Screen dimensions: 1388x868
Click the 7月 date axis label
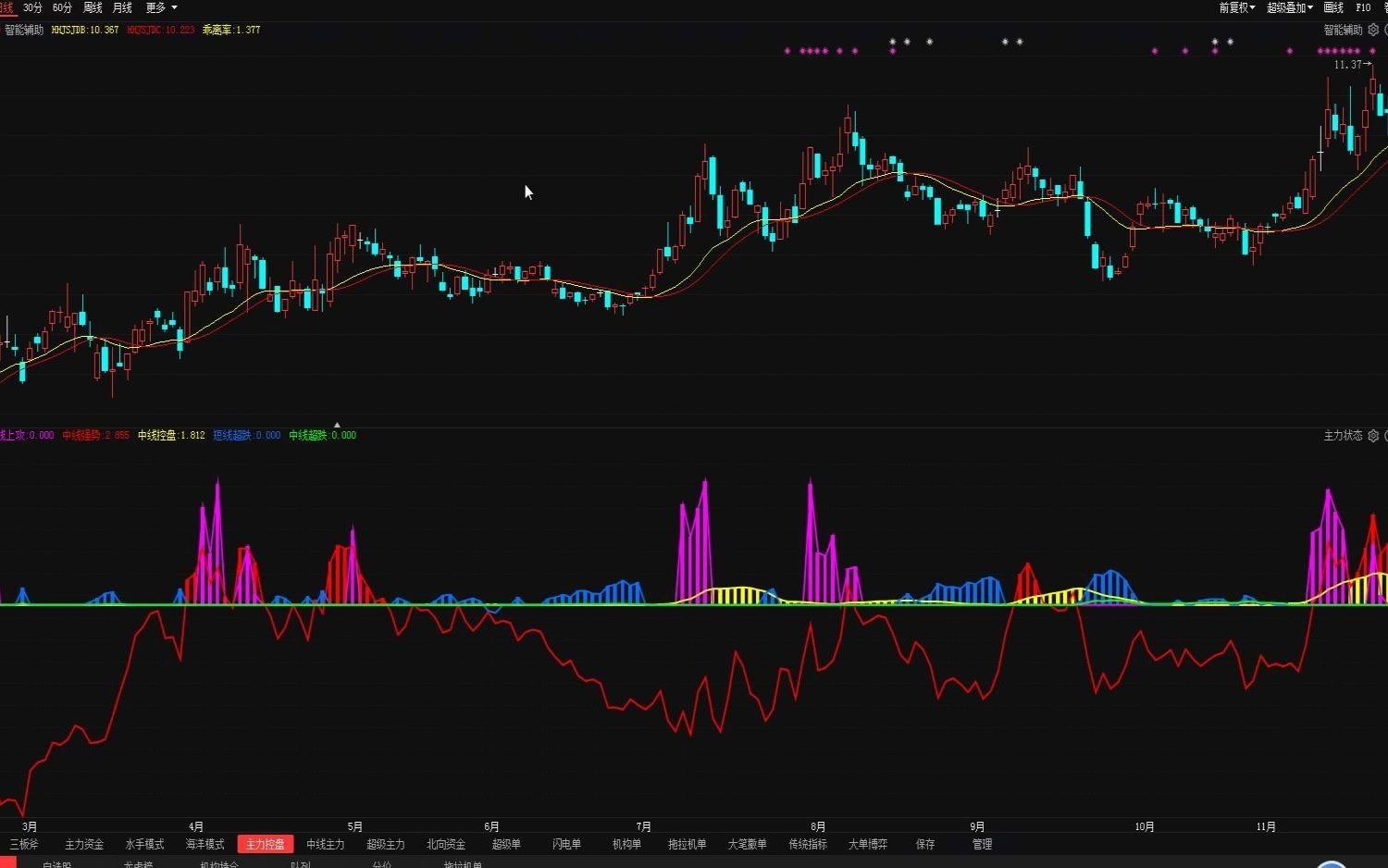point(644,826)
